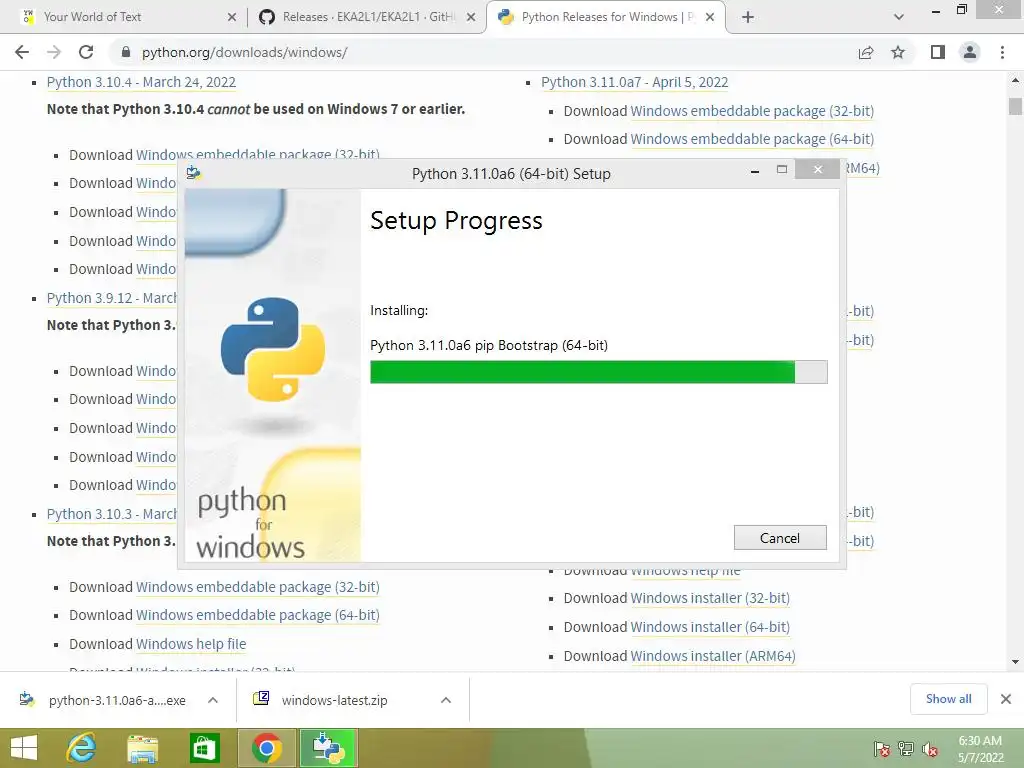Expand options for python-3.11.0a6 download
This screenshot has width=1024, height=768.
(x=212, y=700)
